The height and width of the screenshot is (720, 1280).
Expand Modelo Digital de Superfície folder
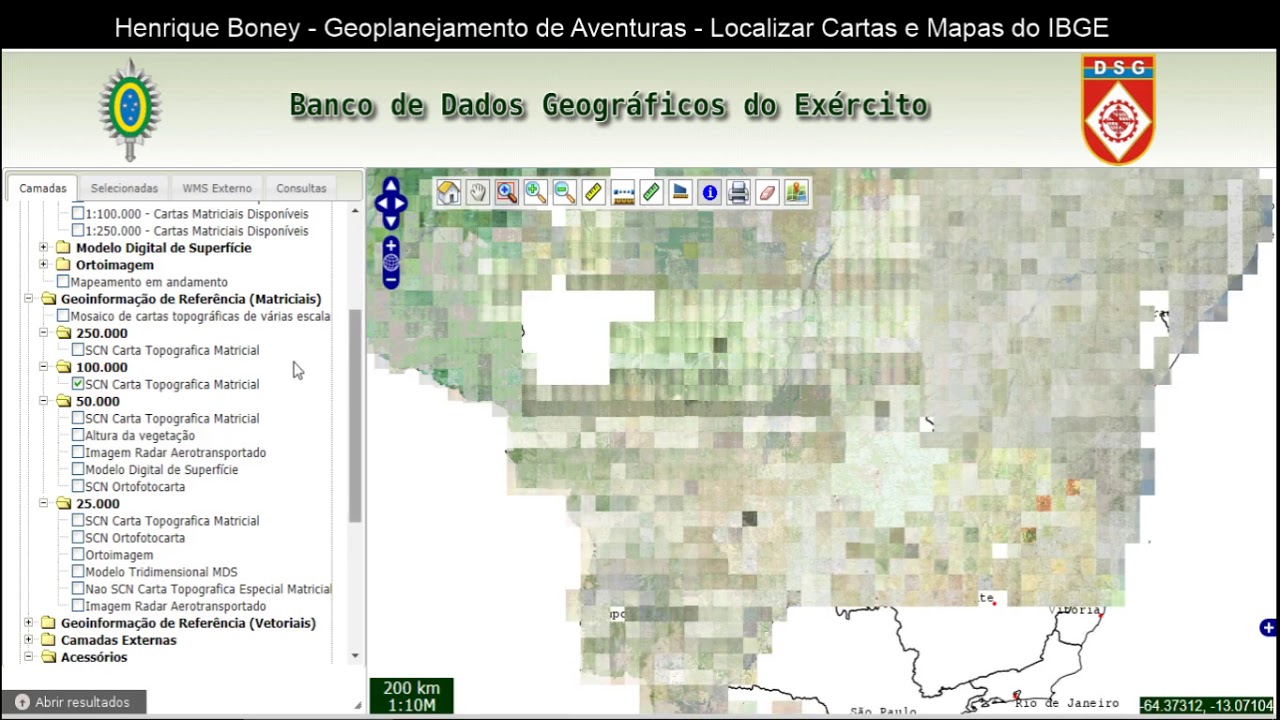(43, 247)
